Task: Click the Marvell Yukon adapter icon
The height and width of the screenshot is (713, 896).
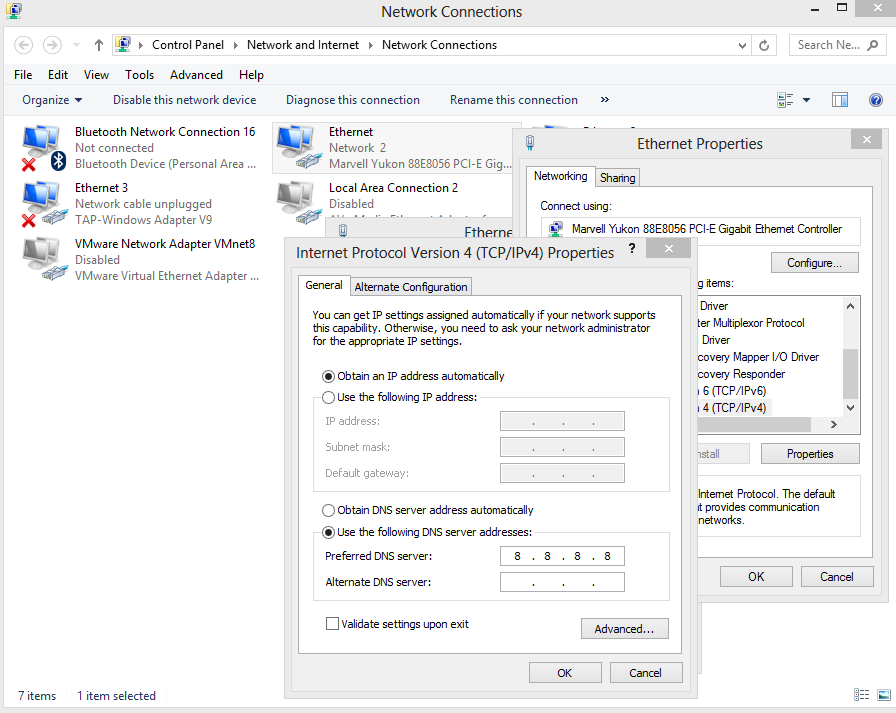Action: click(x=555, y=229)
